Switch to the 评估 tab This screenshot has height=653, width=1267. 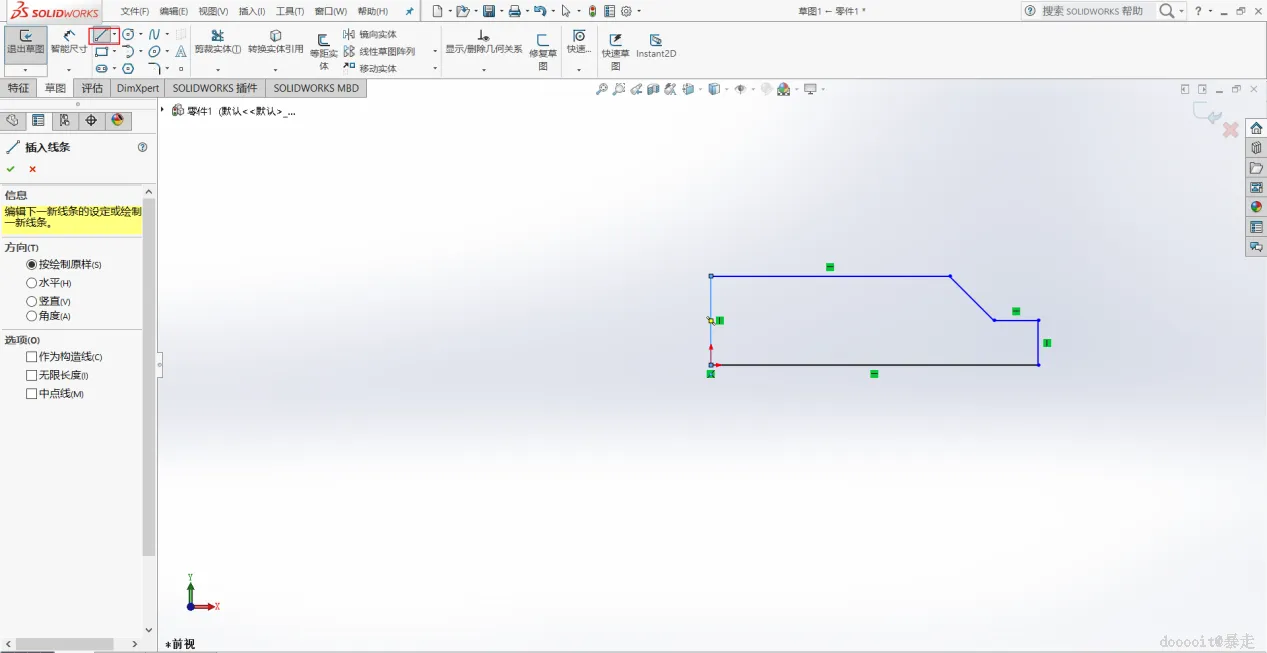92,88
